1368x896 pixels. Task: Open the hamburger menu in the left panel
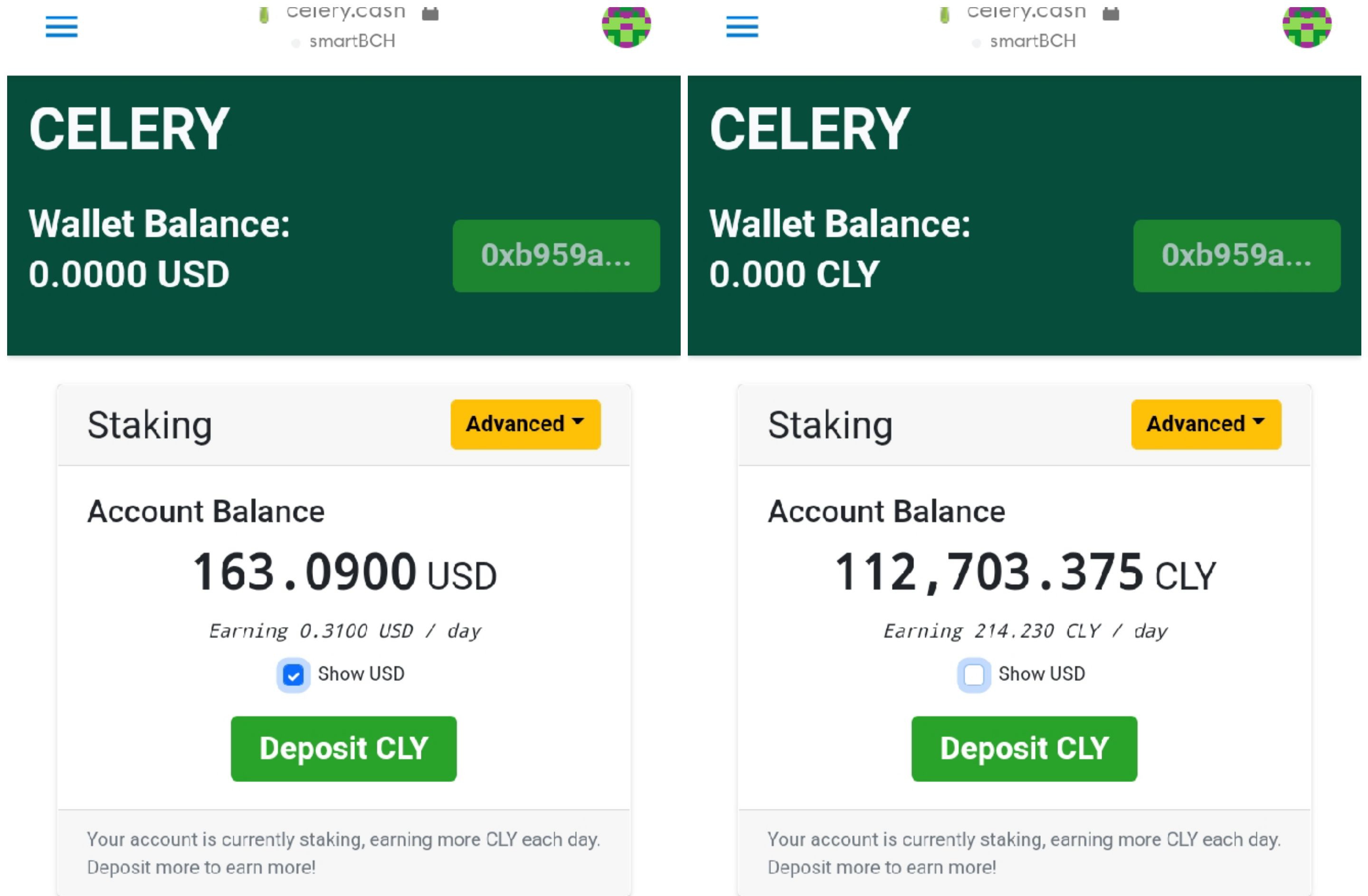coord(61,27)
